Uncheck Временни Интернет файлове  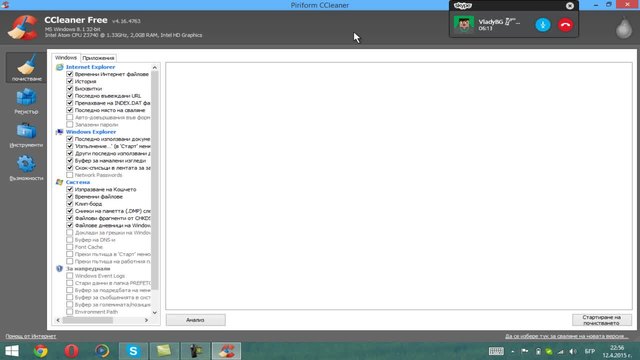[70, 74]
